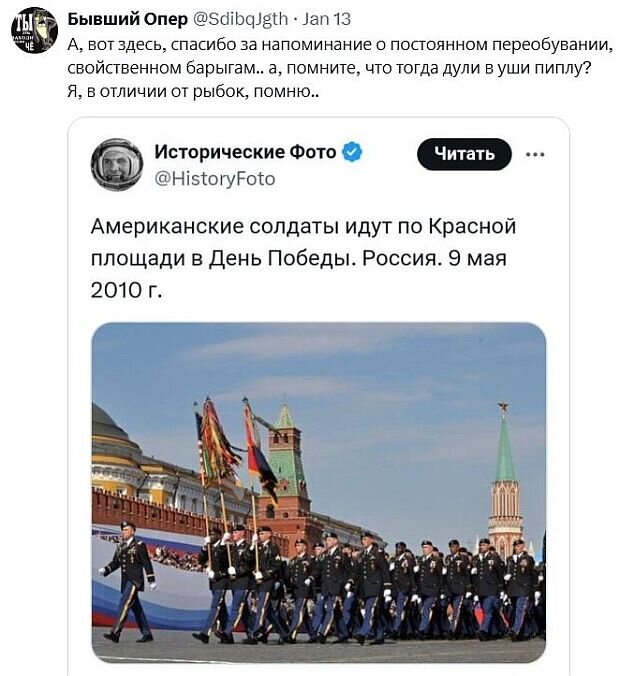
Task: Open the @HistoryFoto handle link
Action: [x=215, y=178]
